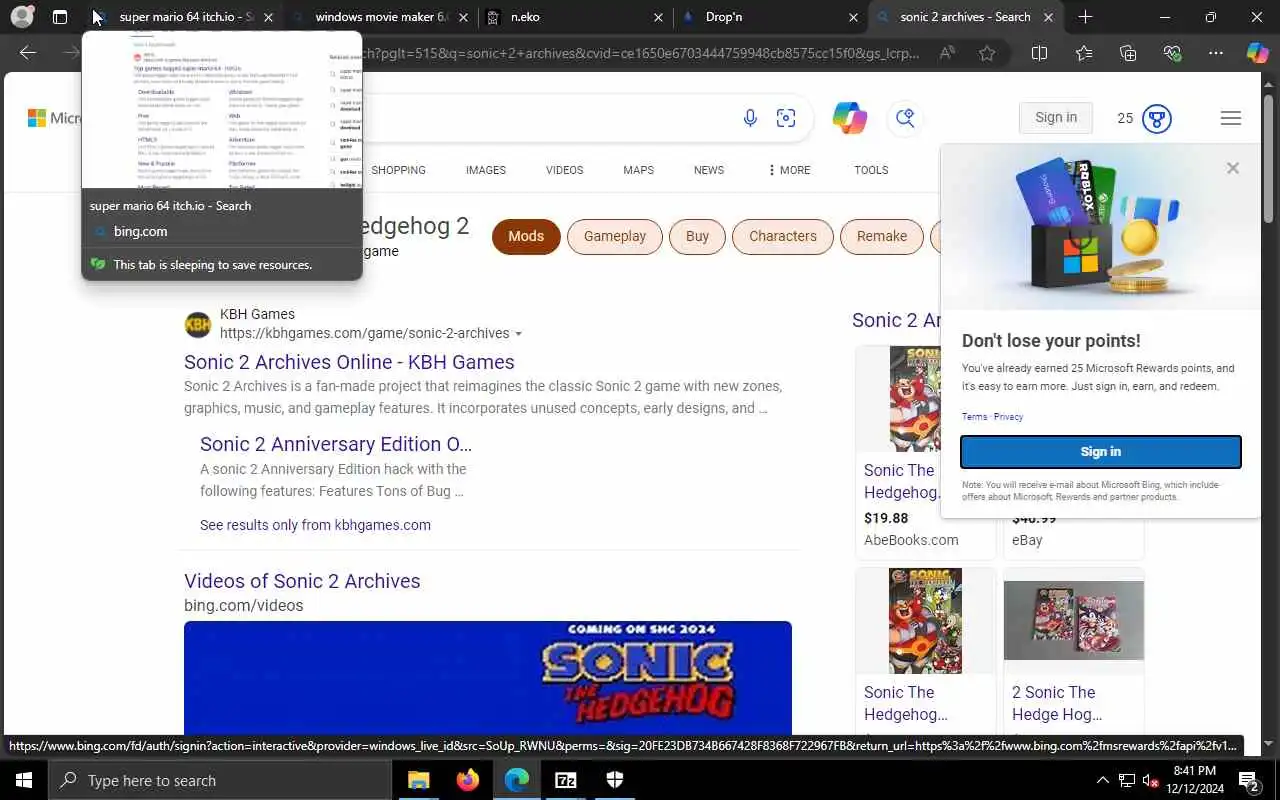Open the Edge profile avatar menu
Viewport: 1280px width, 800px height.
[x=22, y=17]
